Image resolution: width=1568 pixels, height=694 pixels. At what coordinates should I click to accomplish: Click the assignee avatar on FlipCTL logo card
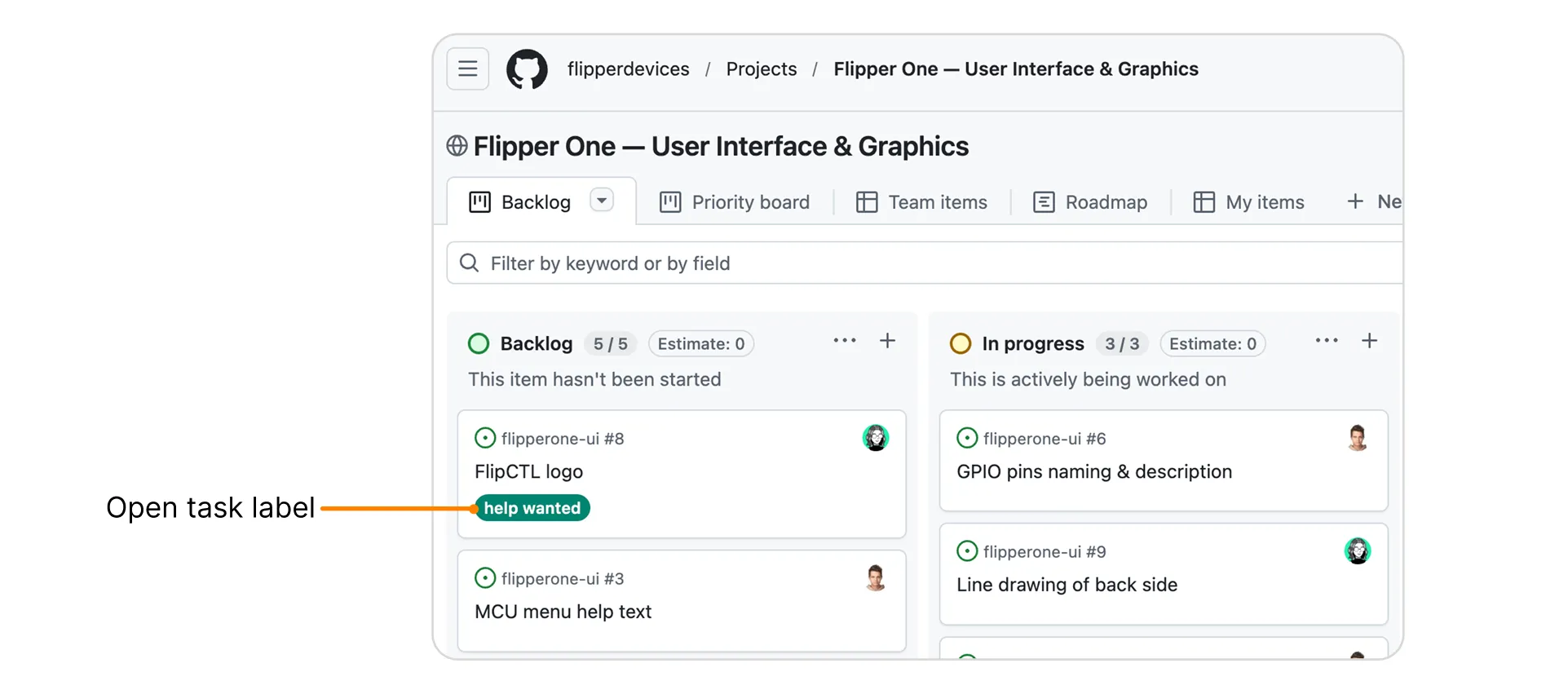pos(876,438)
